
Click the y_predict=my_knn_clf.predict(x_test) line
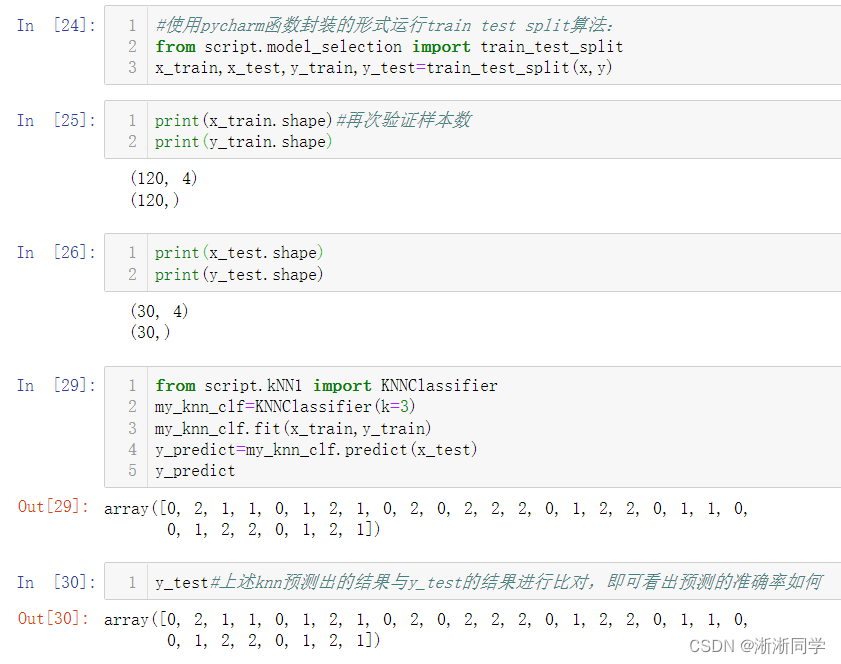[x=316, y=449]
